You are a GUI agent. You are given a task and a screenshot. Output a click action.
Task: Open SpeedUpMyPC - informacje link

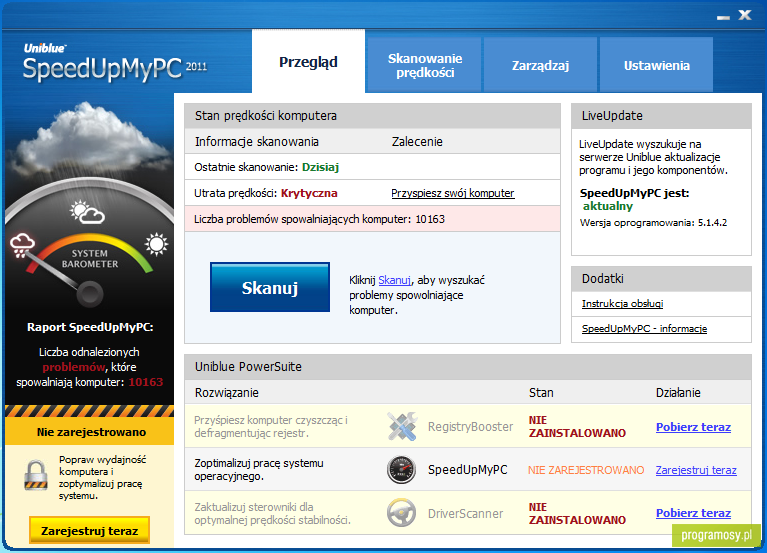coord(644,329)
